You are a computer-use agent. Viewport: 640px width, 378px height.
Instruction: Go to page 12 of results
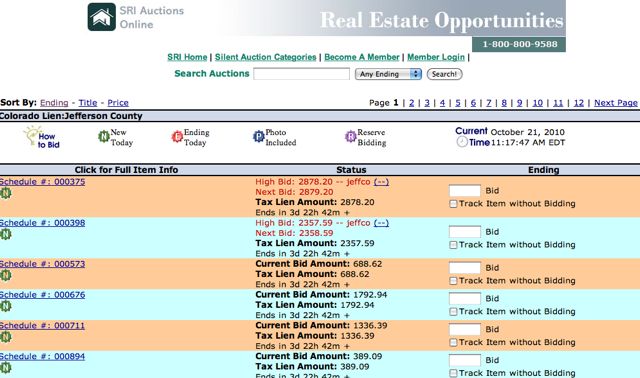[x=579, y=103]
